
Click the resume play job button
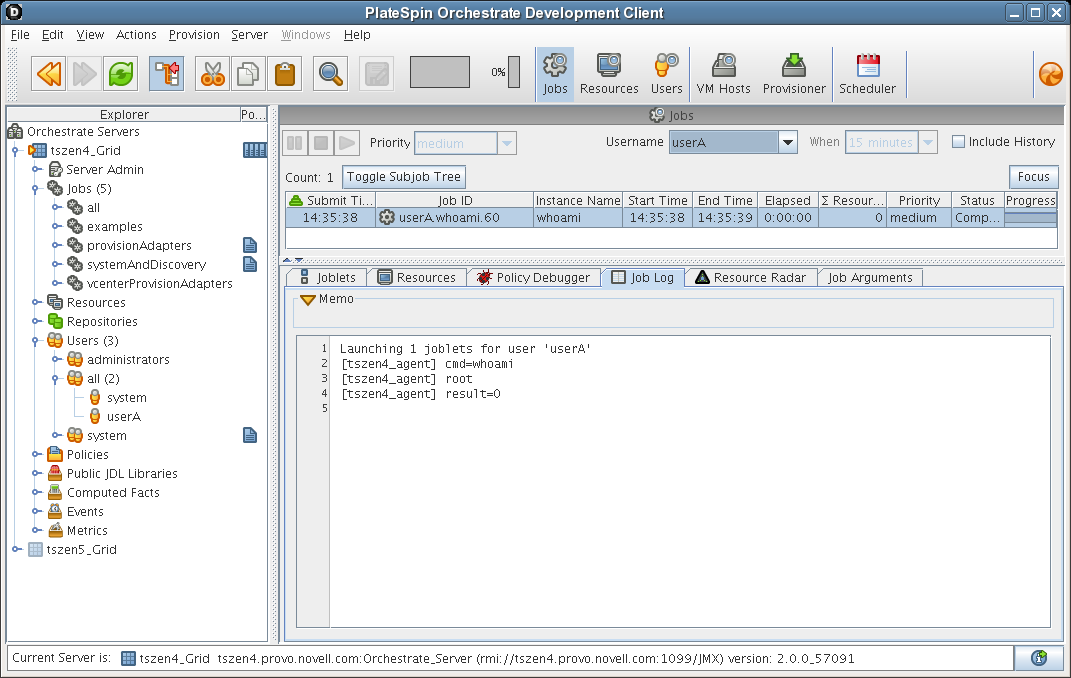point(347,143)
